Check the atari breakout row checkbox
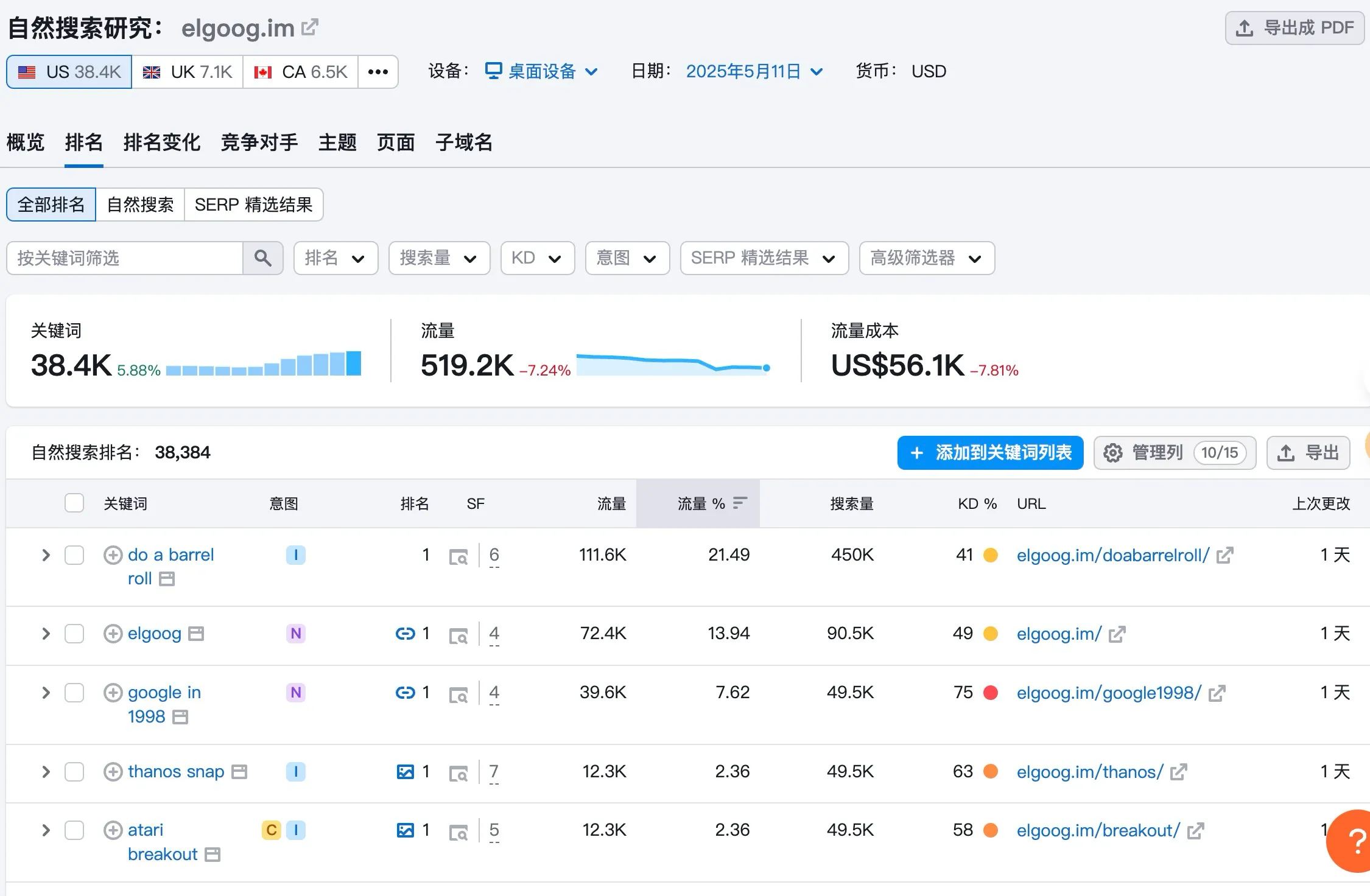The width and height of the screenshot is (1370, 896). coord(74,830)
